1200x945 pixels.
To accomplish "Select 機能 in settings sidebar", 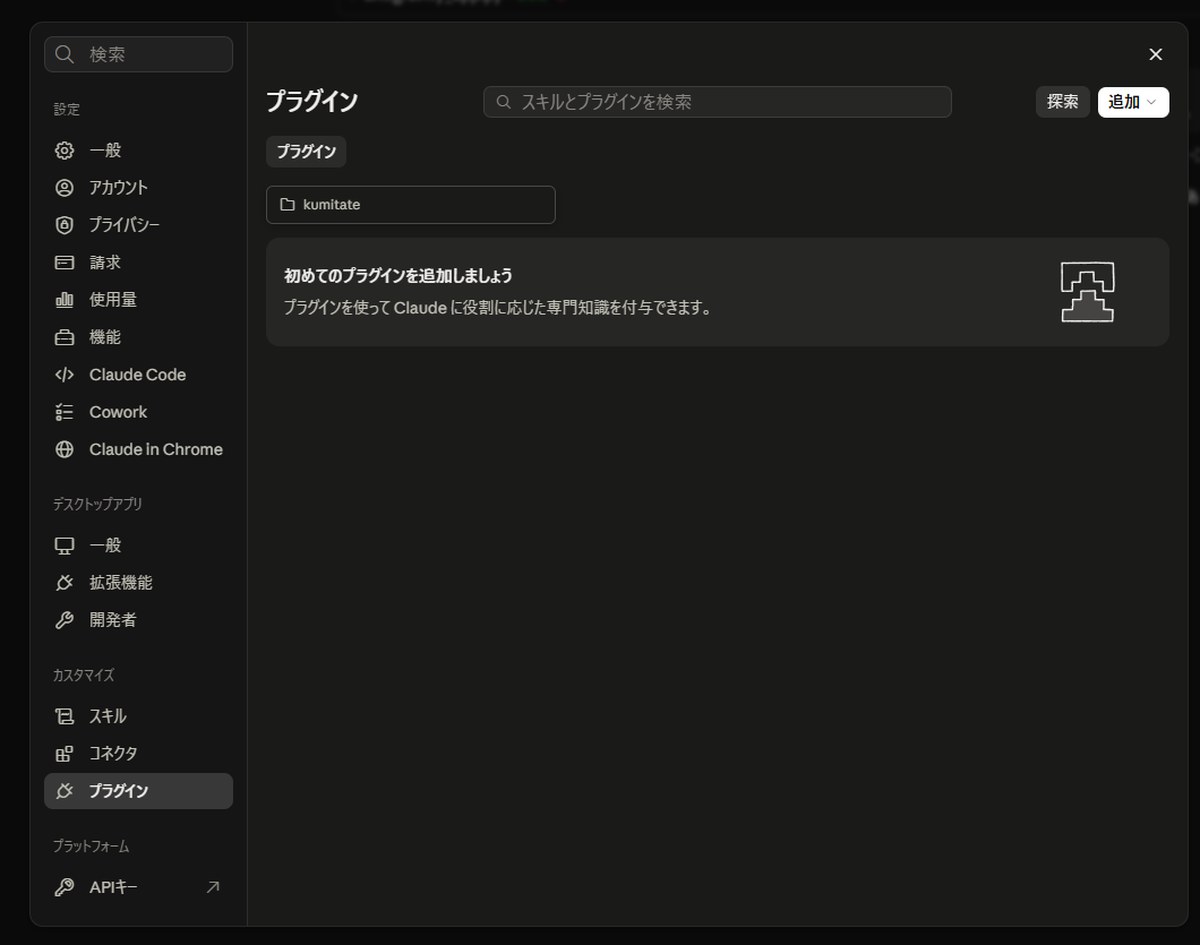I will point(138,337).
